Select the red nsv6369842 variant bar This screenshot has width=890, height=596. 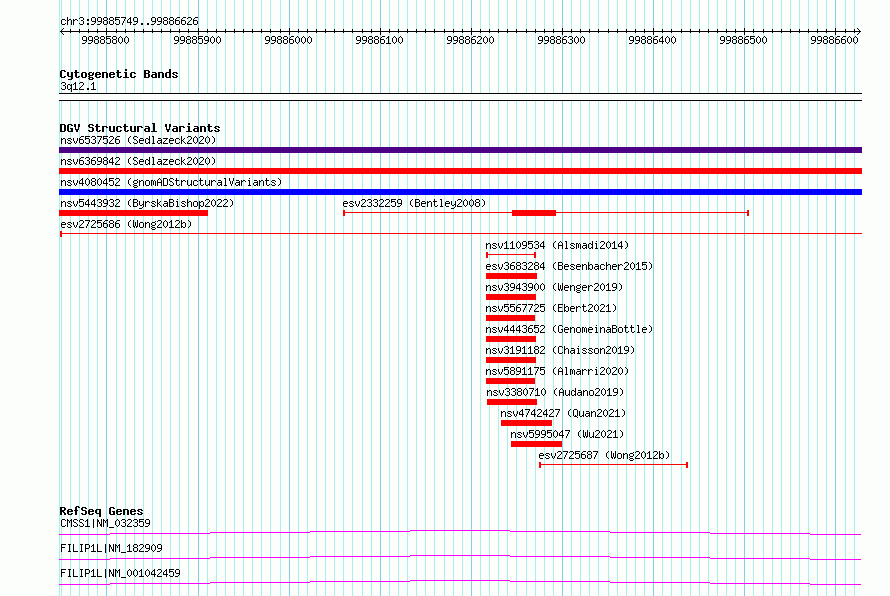[x=460, y=171]
